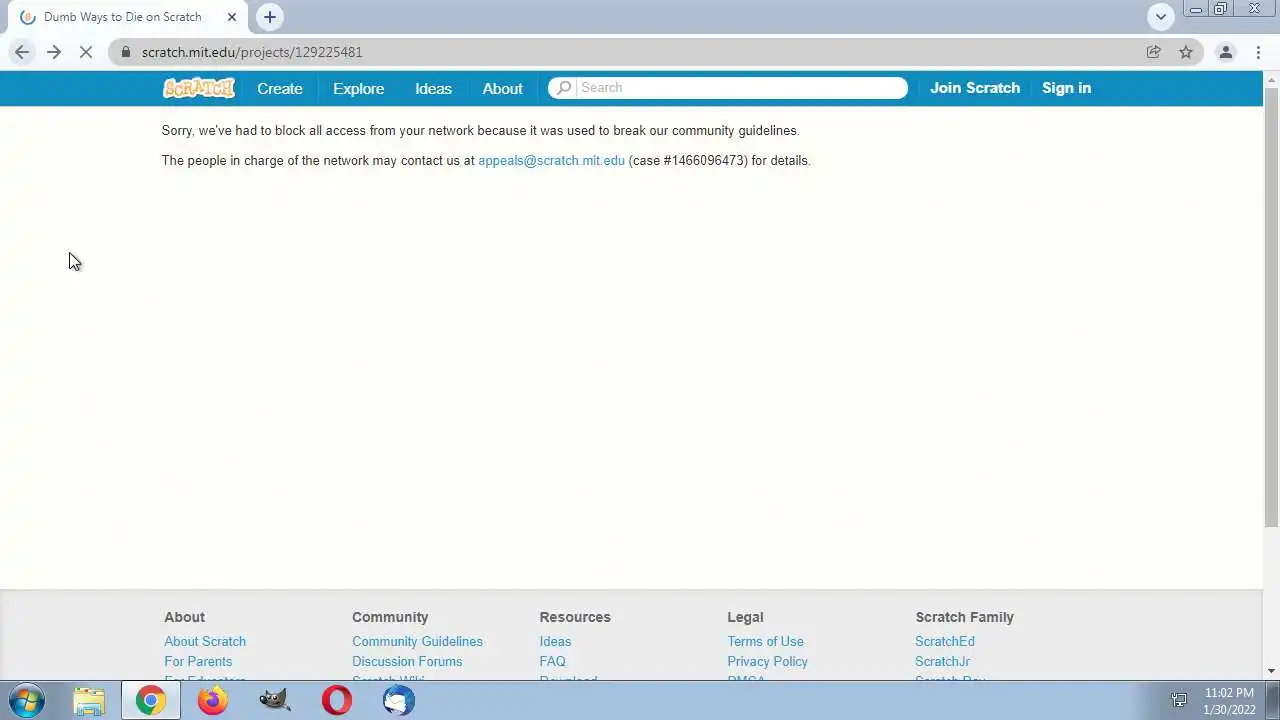
Task: Click the scrollbar up arrow
Action: (1271, 79)
